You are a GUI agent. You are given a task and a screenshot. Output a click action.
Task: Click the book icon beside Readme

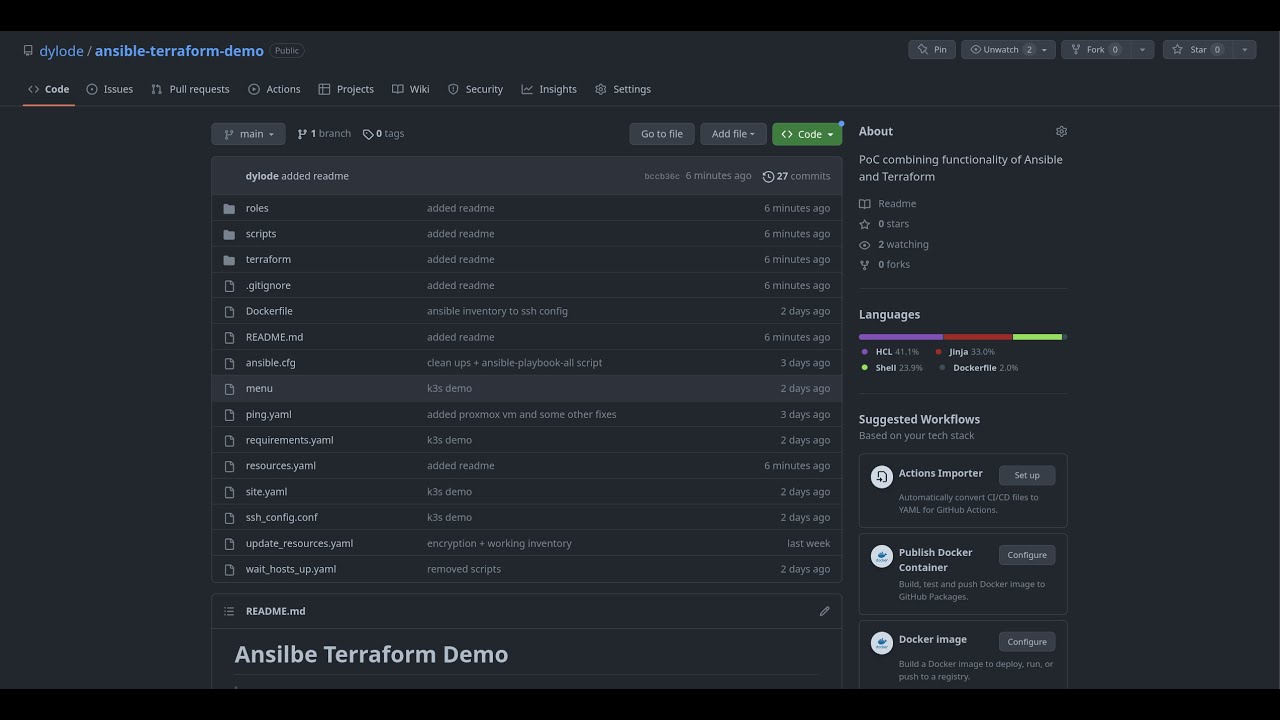tap(865, 204)
